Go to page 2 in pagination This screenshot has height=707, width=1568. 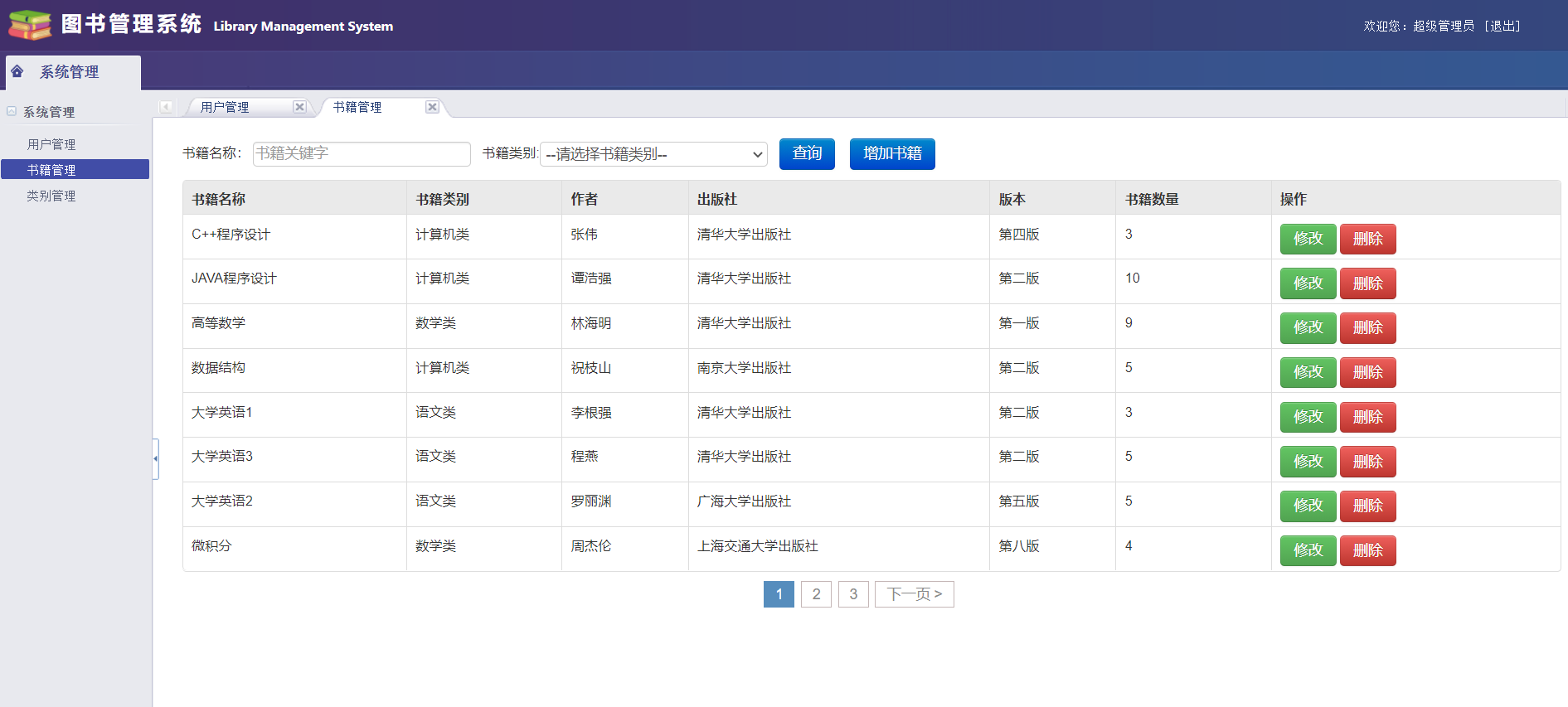click(816, 594)
